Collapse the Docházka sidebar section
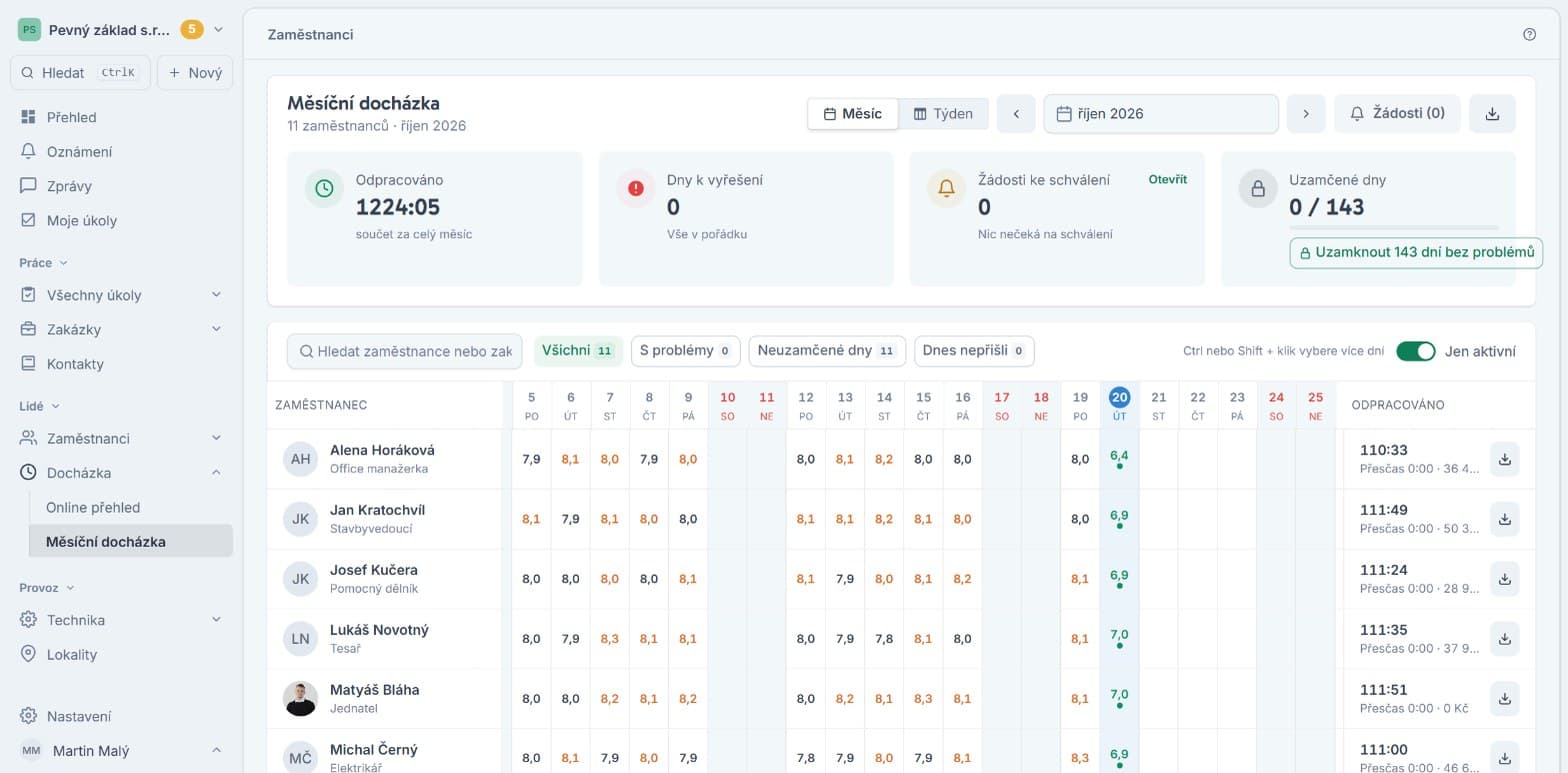1568x773 pixels. pyautogui.click(x=217, y=473)
